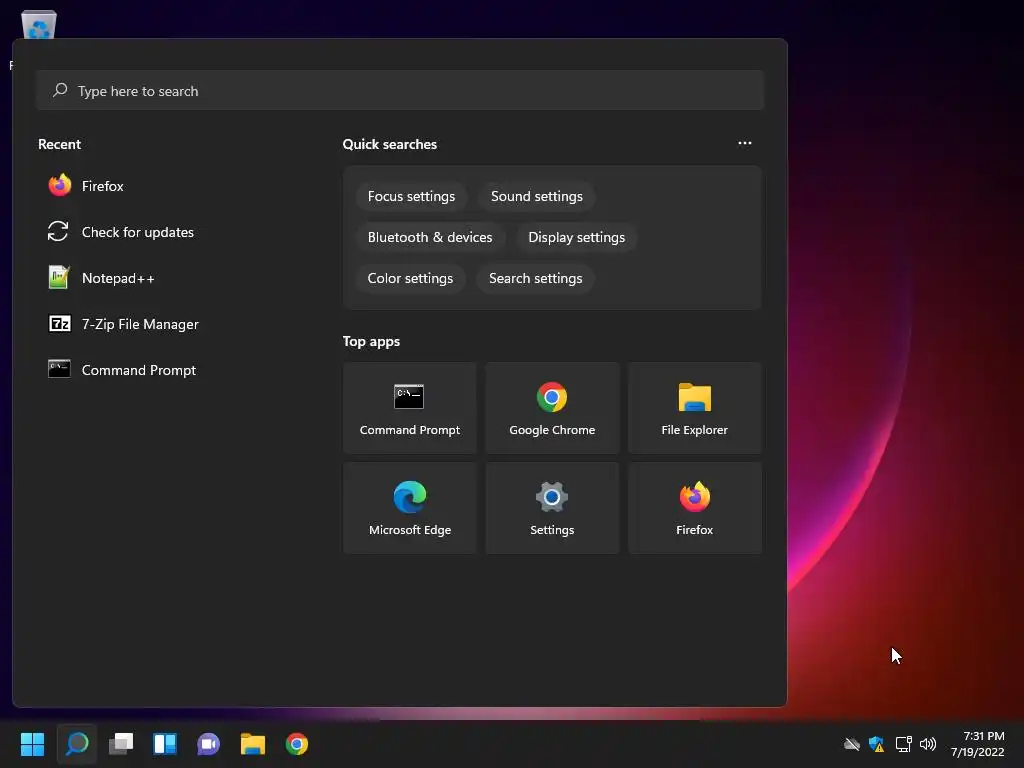This screenshot has width=1024, height=768.
Task: Select Color settings quick search
Action: click(410, 279)
